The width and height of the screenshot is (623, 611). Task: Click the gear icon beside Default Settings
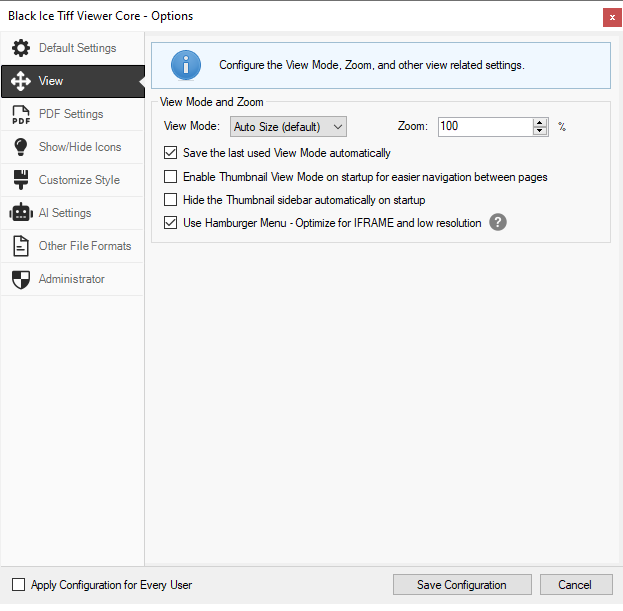[21, 48]
